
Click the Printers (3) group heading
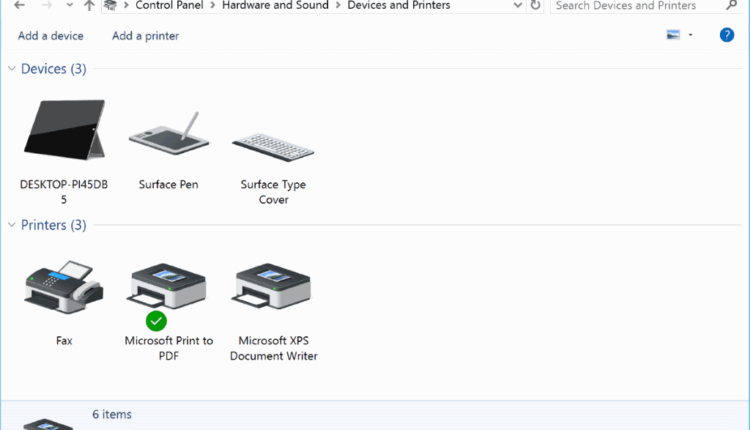[x=54, y=225]
